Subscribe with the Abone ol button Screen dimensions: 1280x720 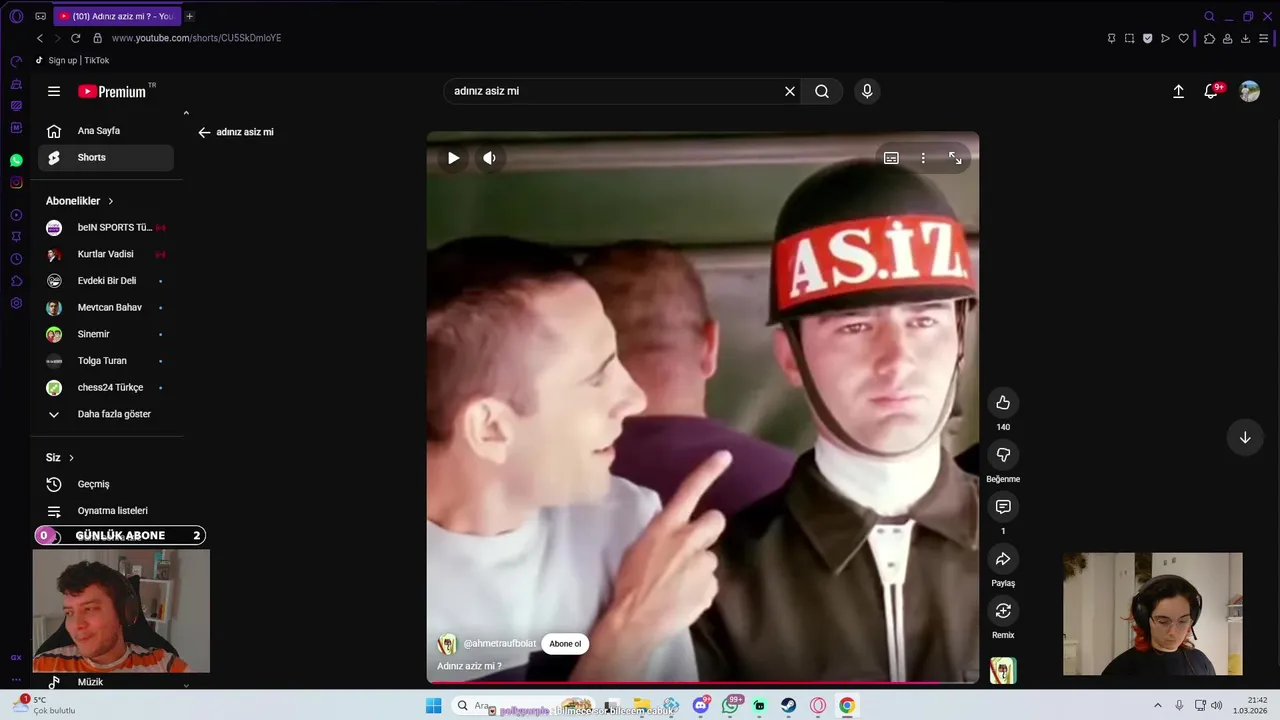point(565,644)
